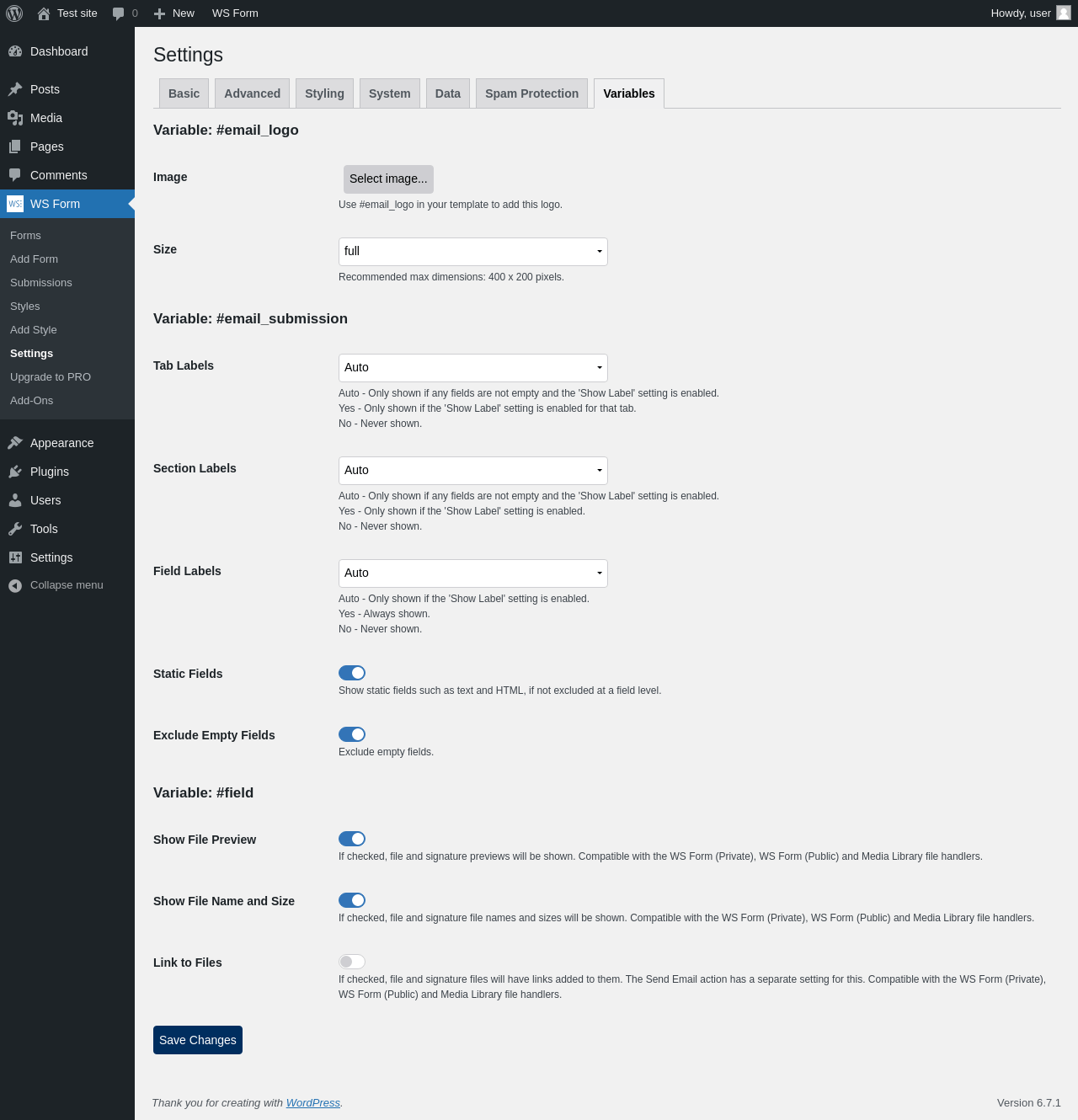The width and height of the screenshot is (1078, 1120).
Task: Click the plus icon beside New
Action: 159,13
